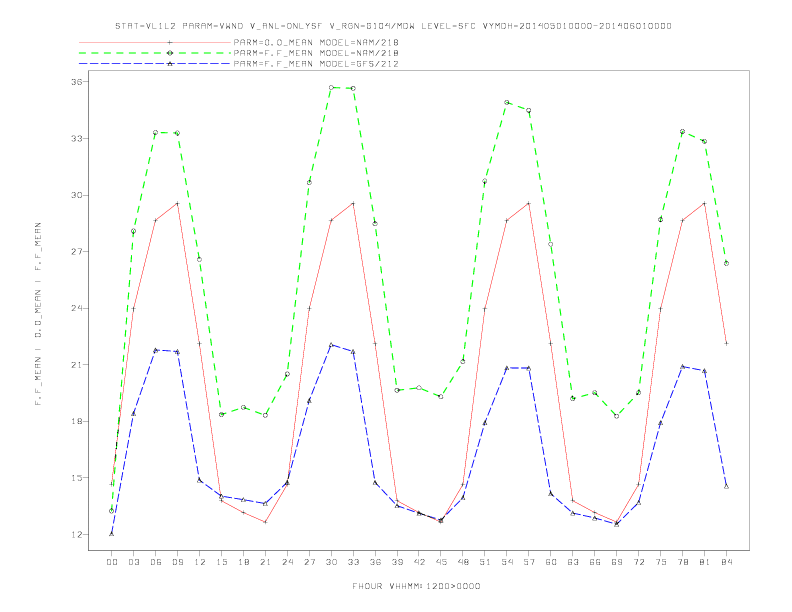Click x-axis forecast hour label 72
This screenshot has width=792, height=612.
tap(639, 562)
